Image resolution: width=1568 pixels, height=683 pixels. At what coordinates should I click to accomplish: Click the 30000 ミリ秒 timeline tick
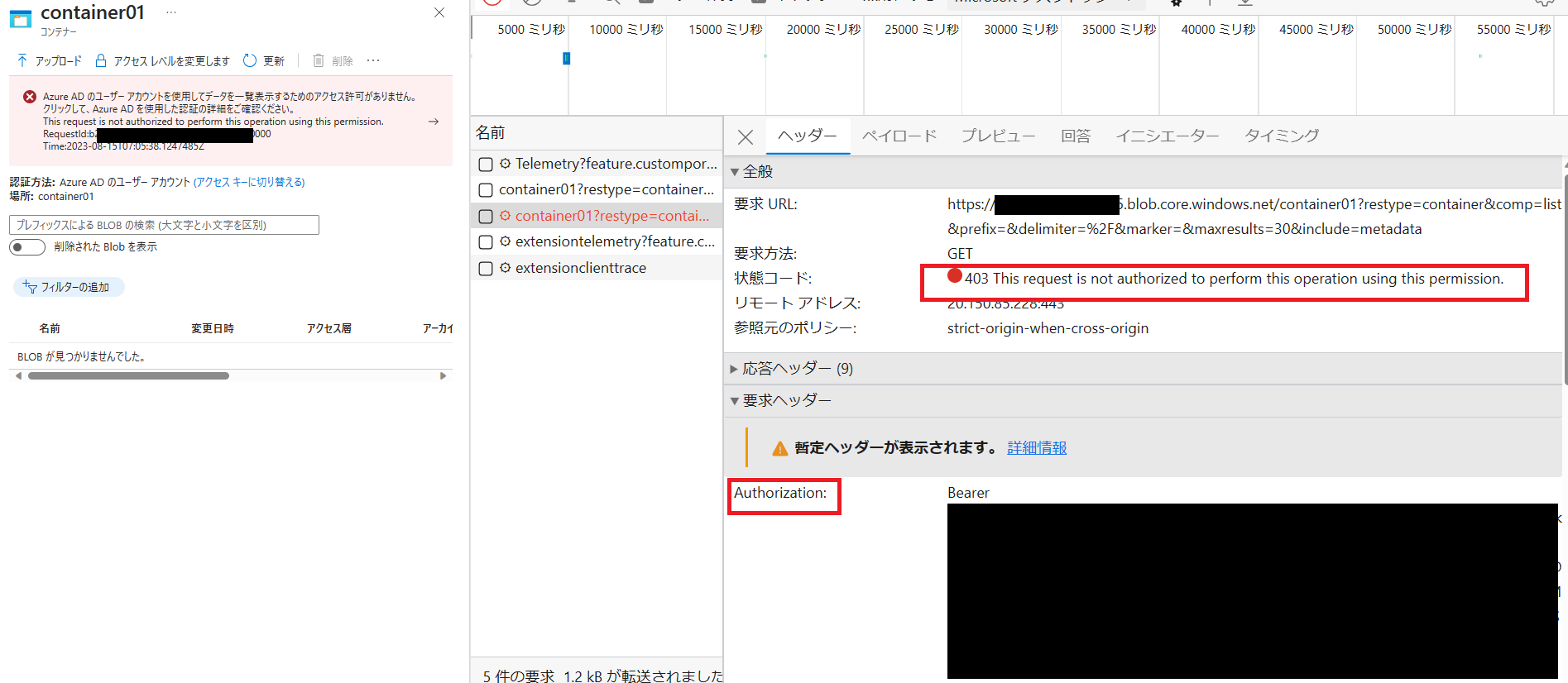tap(1021, 29)
